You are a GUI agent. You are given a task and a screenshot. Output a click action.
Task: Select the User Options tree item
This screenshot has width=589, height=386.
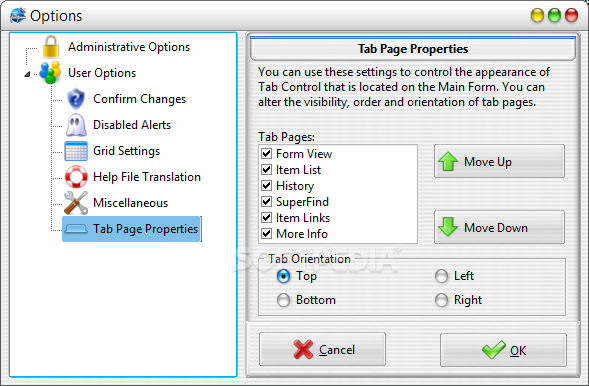pos(102,73)
